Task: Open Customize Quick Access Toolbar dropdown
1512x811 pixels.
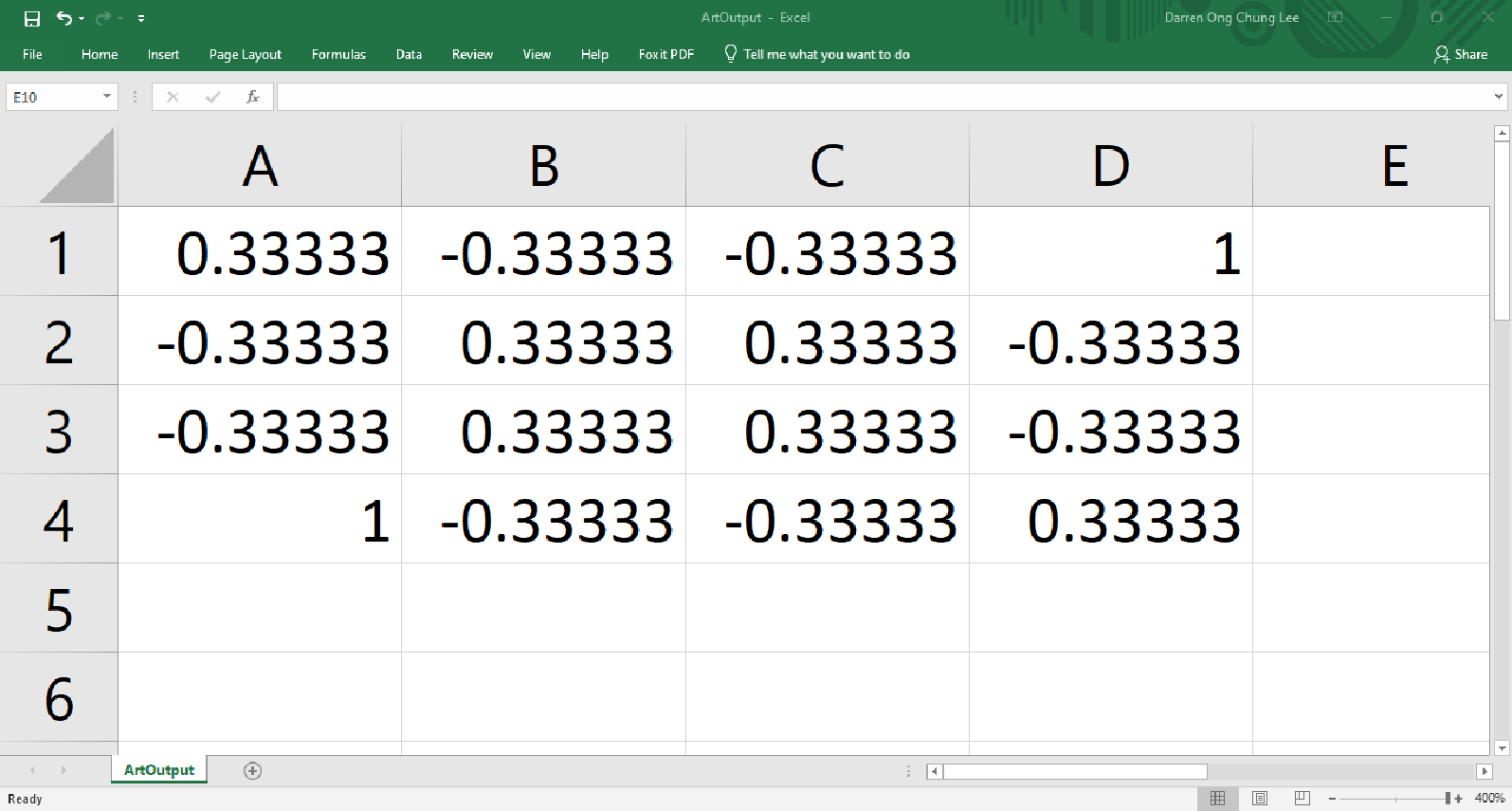Action: (141, 18)
